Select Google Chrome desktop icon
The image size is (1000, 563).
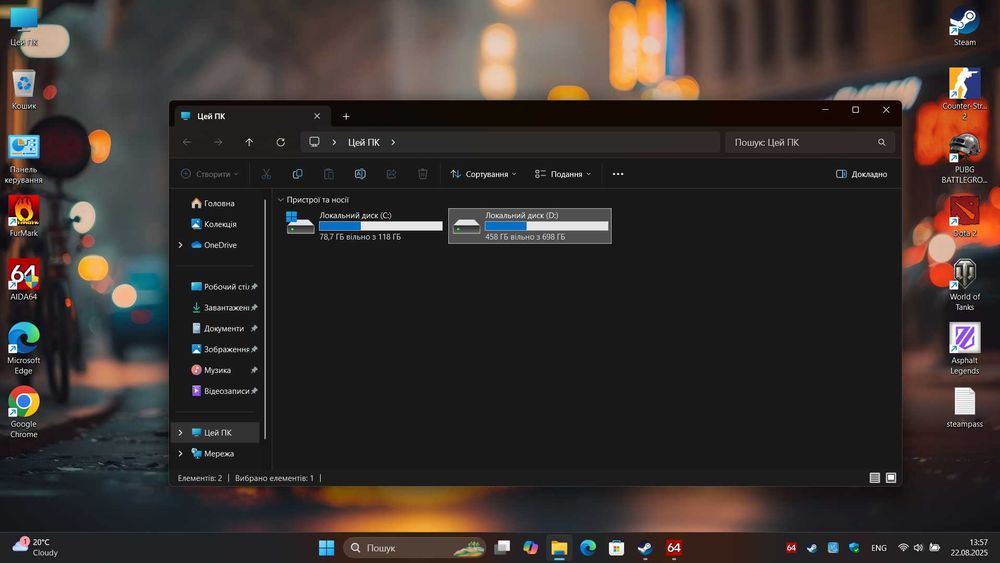(x=24, y=412)
